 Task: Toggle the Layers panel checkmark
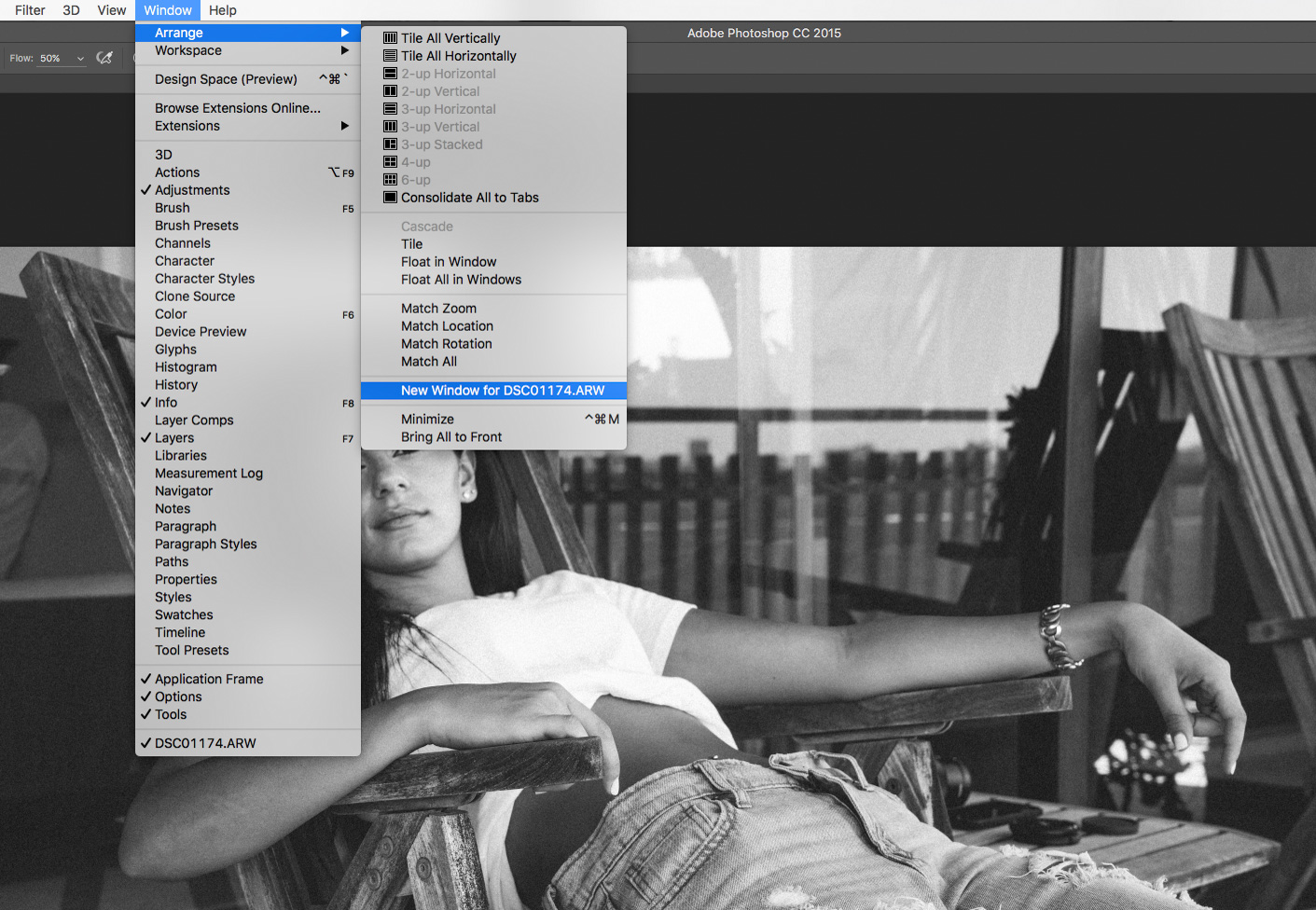pyautogui.click(x=145, y=437)
